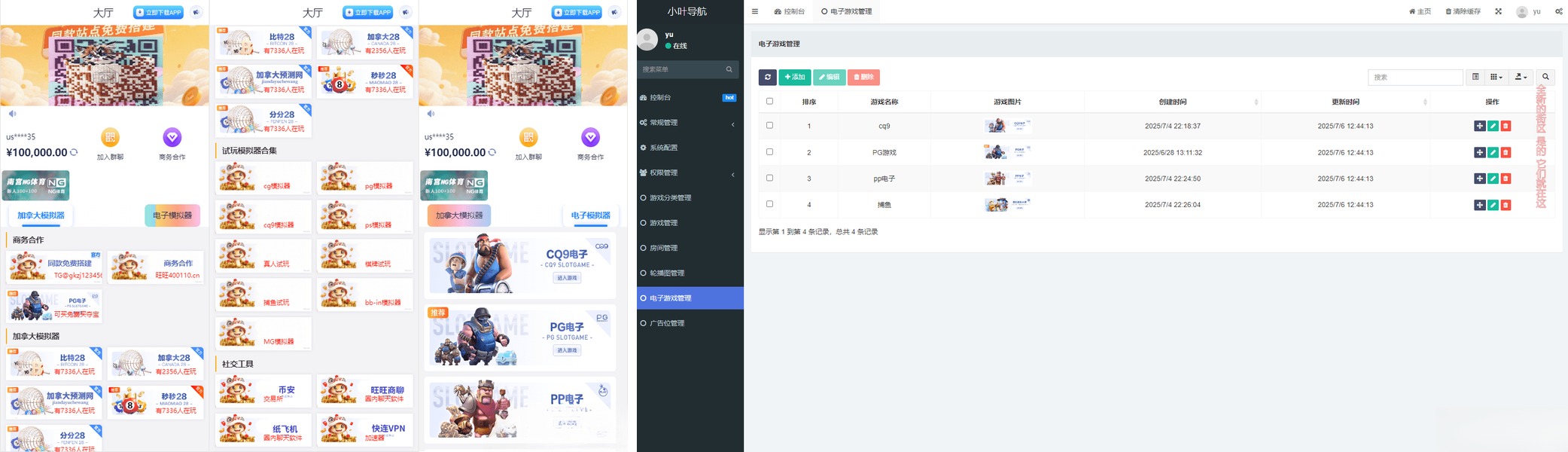Screen dimensions: 1568x452
Task: Switch to 加拿大模拟器 tab in the right lobby
Action: (x=459, y=215)
